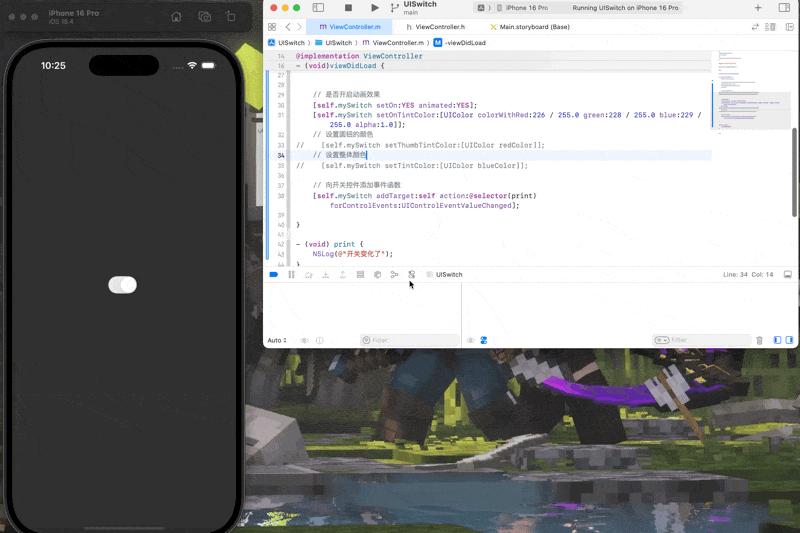
Task: Focus variables view Filter field
Action: (x=409, y=340)
